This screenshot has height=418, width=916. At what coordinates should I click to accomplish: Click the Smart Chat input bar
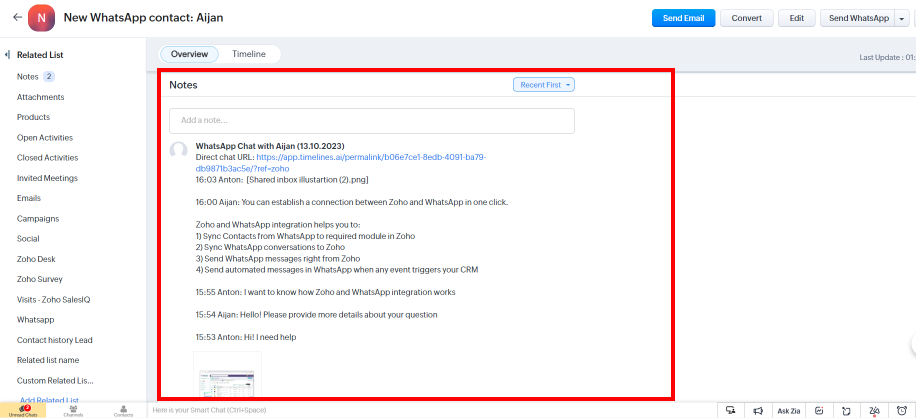(x=432, y=410)
